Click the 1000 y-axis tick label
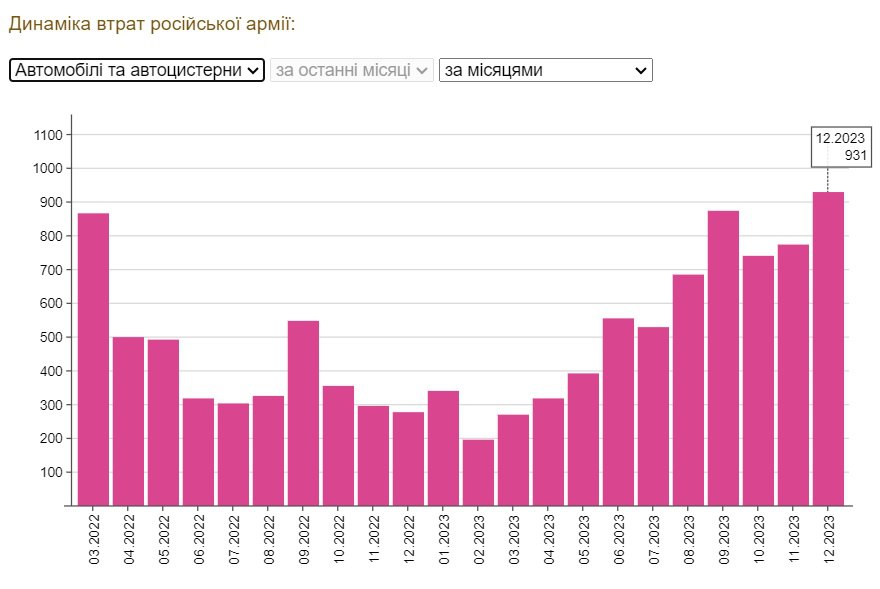Viewport: 880px width, 589px height. click(x=48, y=168)
